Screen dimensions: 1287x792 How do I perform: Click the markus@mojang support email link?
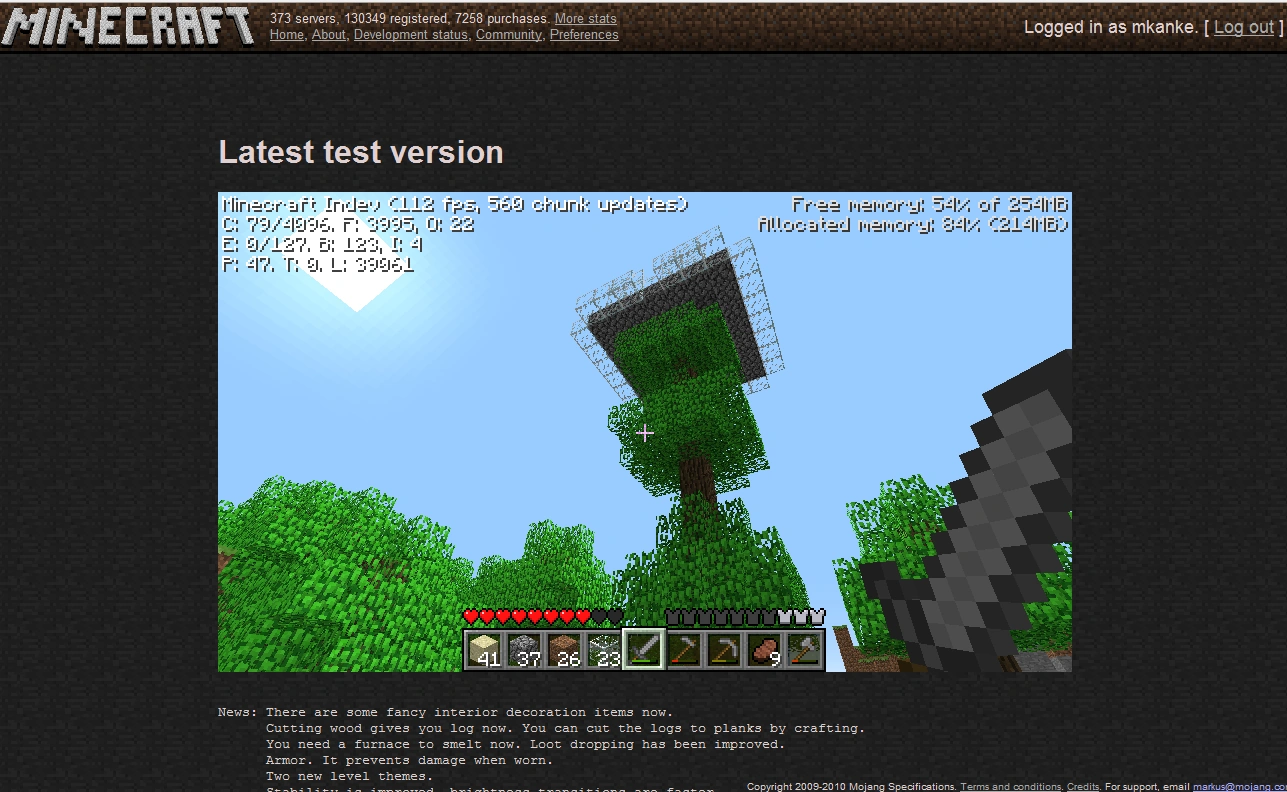1240,787
